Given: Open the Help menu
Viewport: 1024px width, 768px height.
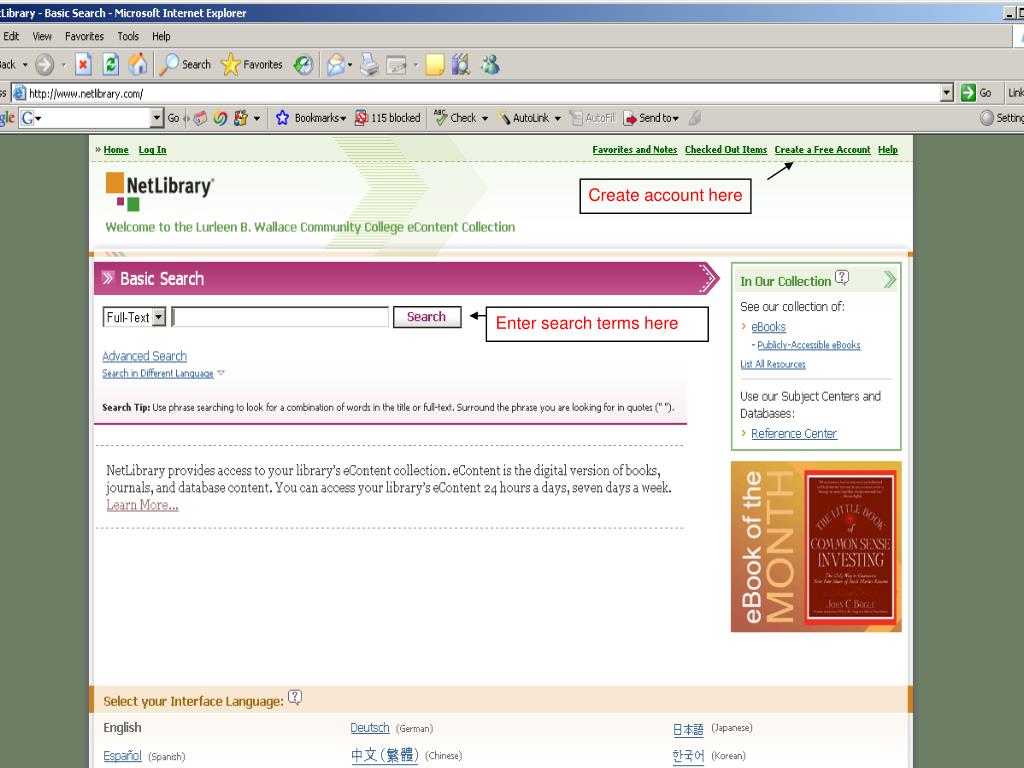Looking at the screenshot, I should [161, 37].
